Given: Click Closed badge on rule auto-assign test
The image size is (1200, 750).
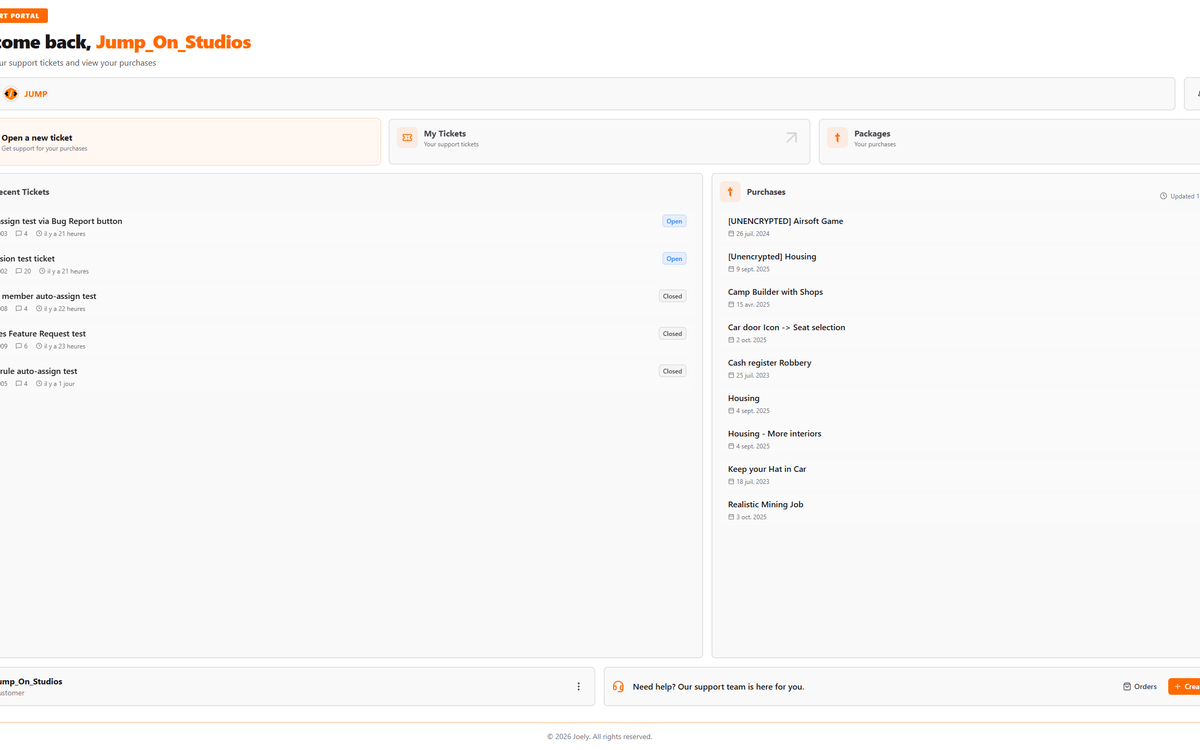Looking at the screenshot, I should [x=672, y=371].
